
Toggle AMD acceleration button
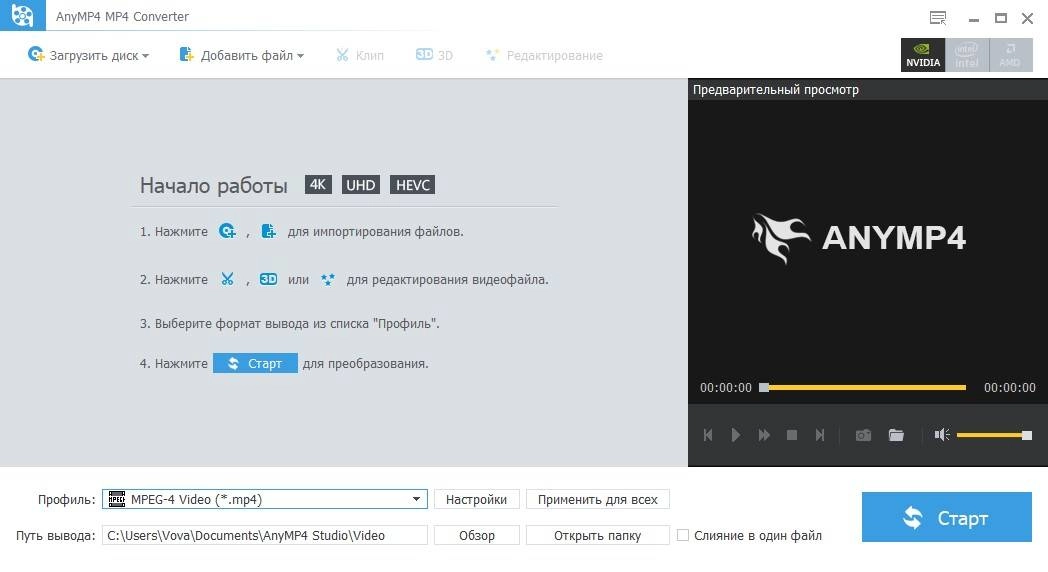[1010, 55]
